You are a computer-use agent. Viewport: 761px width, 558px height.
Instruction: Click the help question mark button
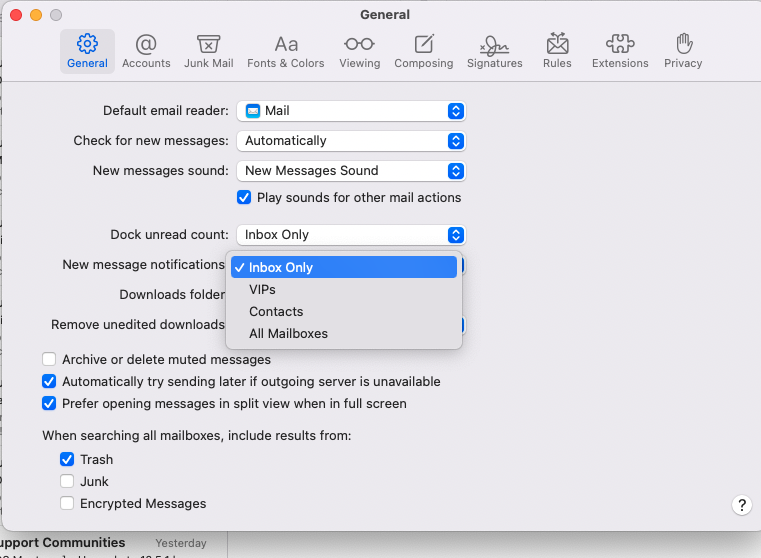click(742, 505)
